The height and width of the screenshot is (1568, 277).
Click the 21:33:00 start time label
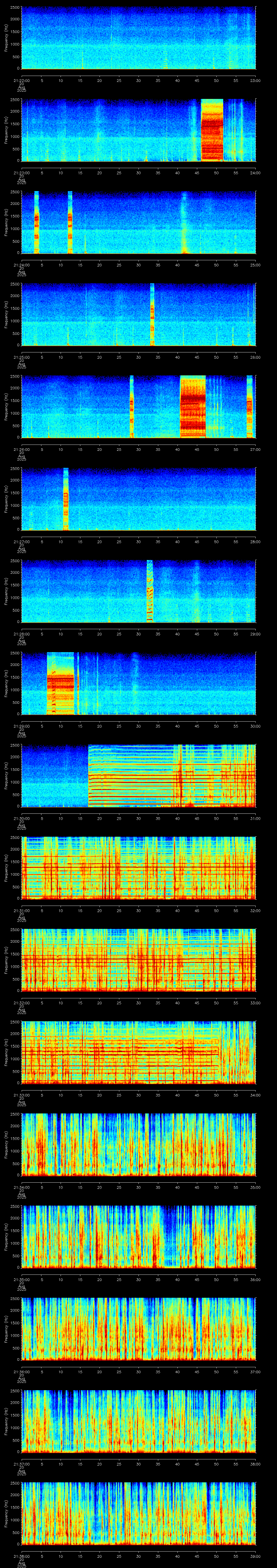click(x=21, y=1095)
